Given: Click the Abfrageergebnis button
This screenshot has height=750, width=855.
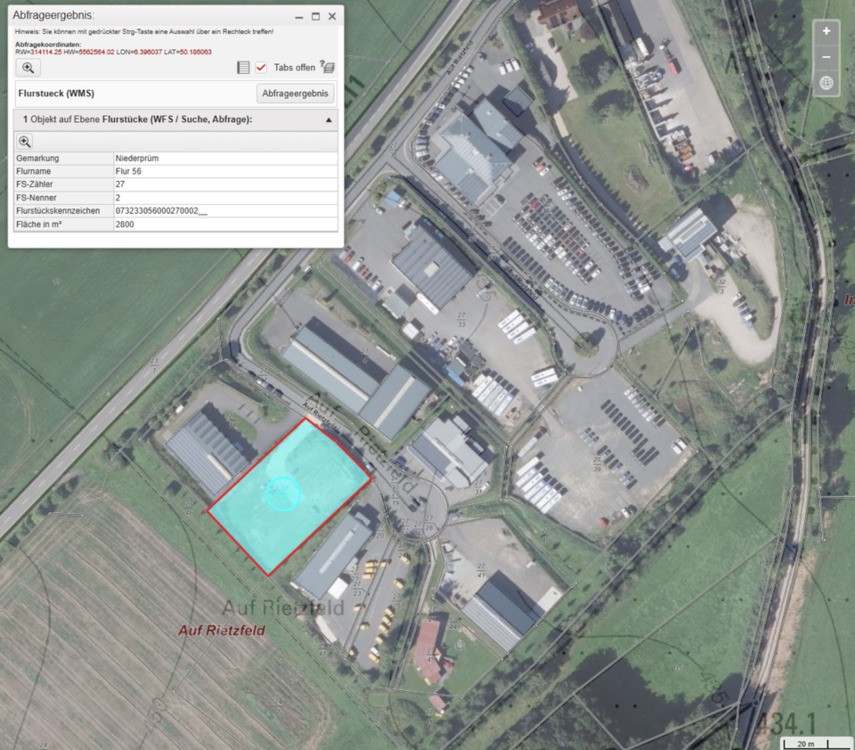Looking at the screenshot, I should [295, 93].
